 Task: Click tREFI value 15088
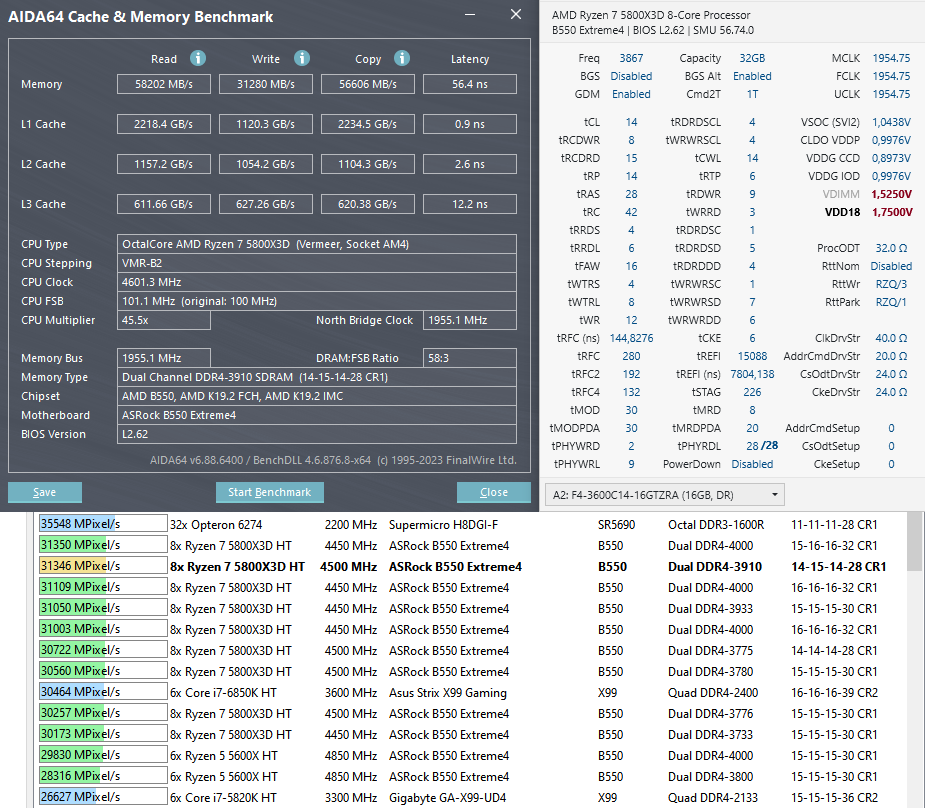click(752, 356)
